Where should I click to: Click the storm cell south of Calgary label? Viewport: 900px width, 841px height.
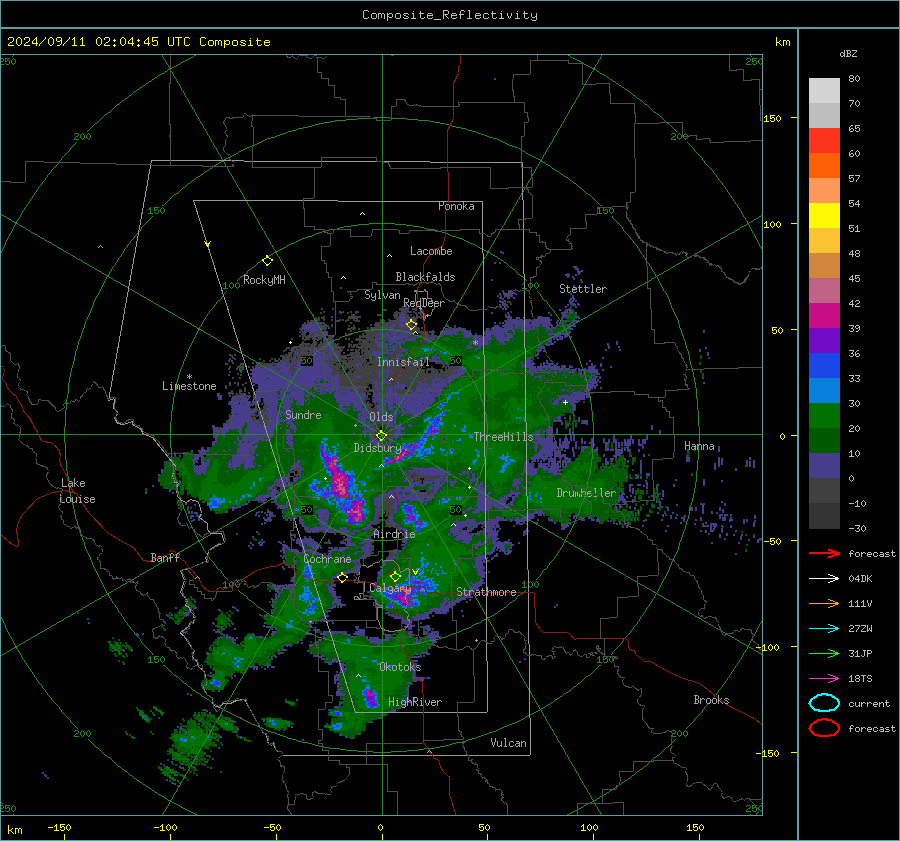coord(404,599)
